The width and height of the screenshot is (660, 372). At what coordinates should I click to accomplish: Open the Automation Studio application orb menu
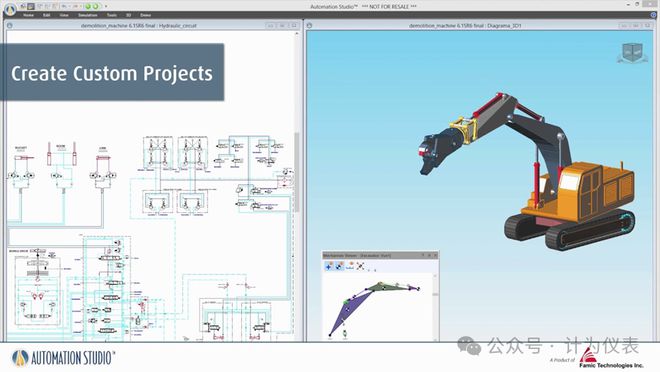pyautogui.click(x=10, y=9)
